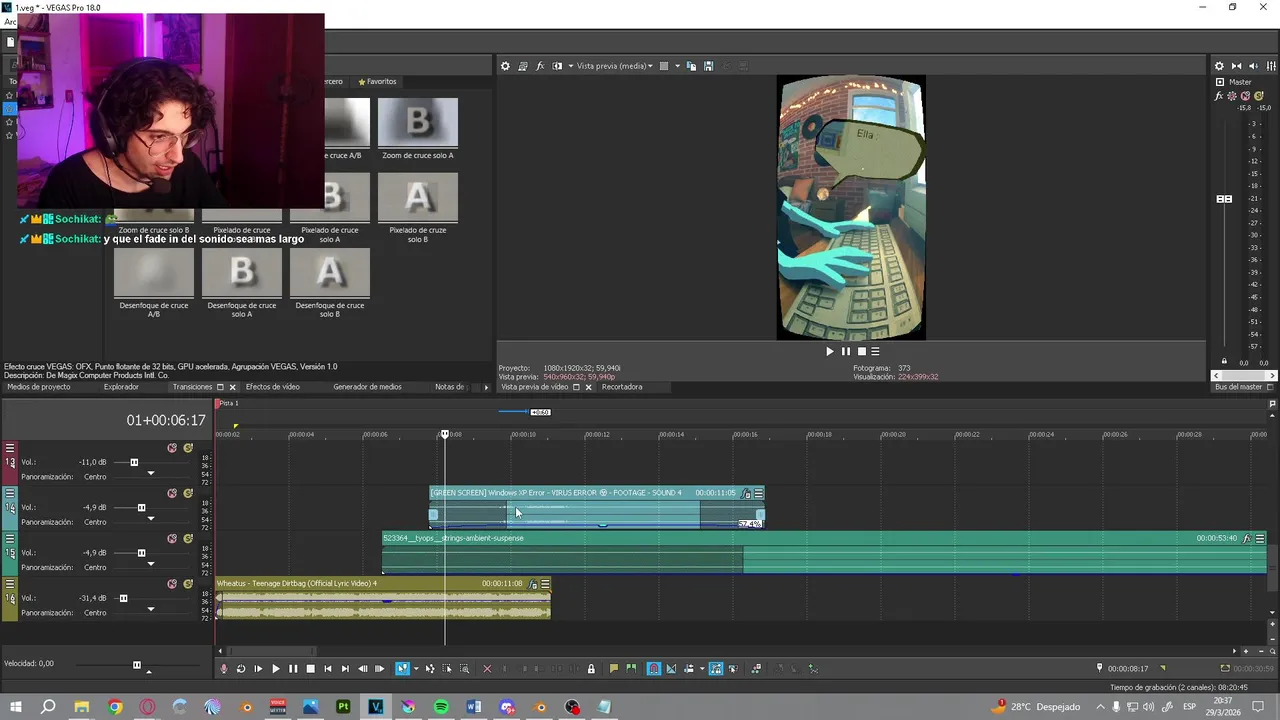
Task: Stop the video preview
Action: (861, 351)
